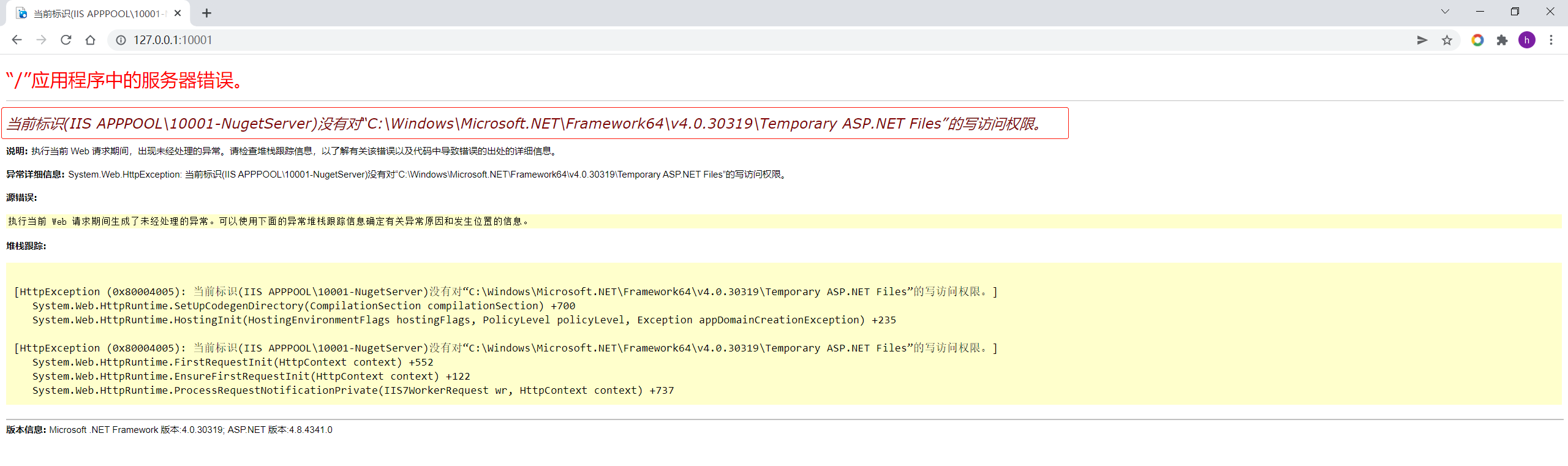The height and width of the screenshot is (466, 1568).
Task: Click the yellow 执行当前 Web 请求期间 source error text
Action: (268, 222)
